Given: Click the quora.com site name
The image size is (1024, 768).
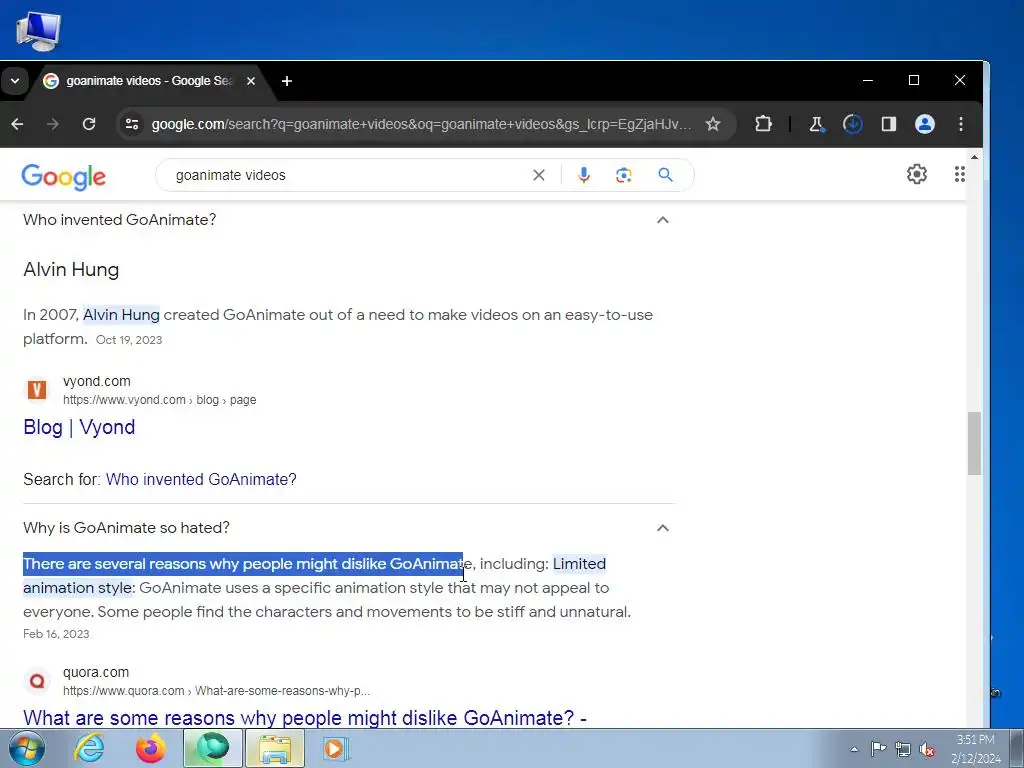Looking at the screenshot, I should pos(96,673).
